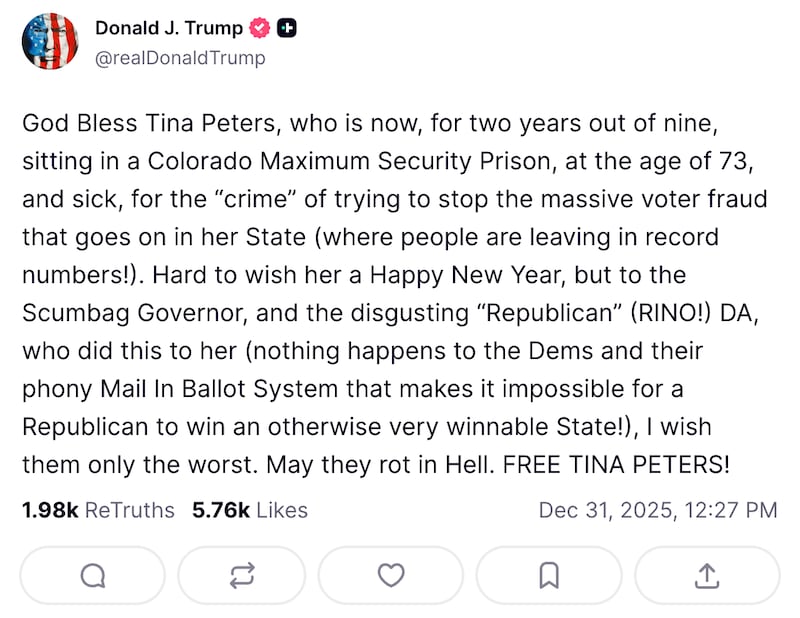Screen dimensions: 800x618
Task: Toggle the like on this Truth
Action: [x=391, y=575]
